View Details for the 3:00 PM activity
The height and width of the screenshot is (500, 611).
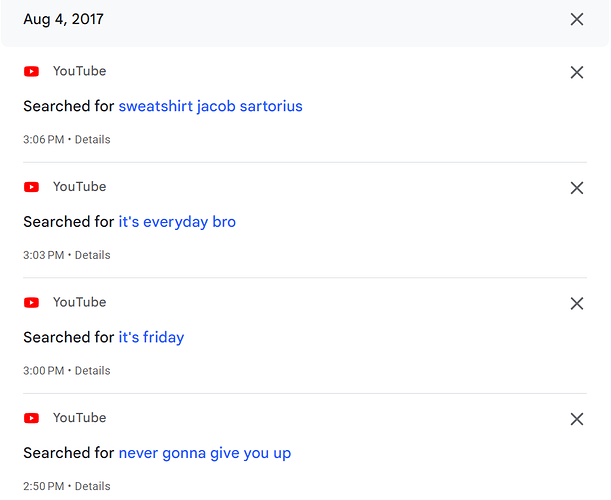click(x=92, y=371)
